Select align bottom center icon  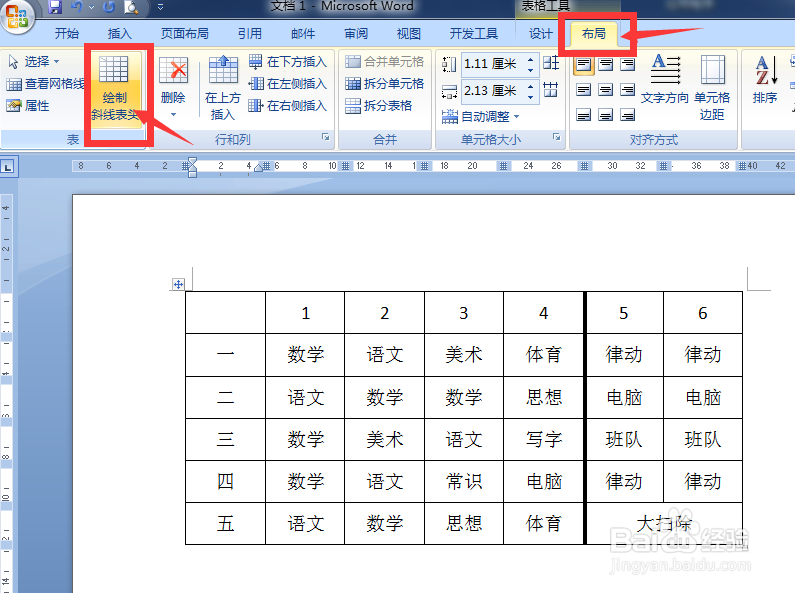pyautogui.click(x=605, y=115)
